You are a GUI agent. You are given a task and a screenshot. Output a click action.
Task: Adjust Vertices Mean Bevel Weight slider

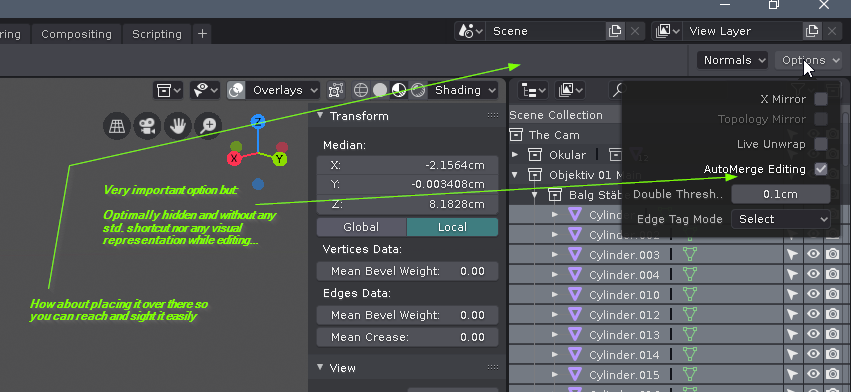(x=407, y=271)
